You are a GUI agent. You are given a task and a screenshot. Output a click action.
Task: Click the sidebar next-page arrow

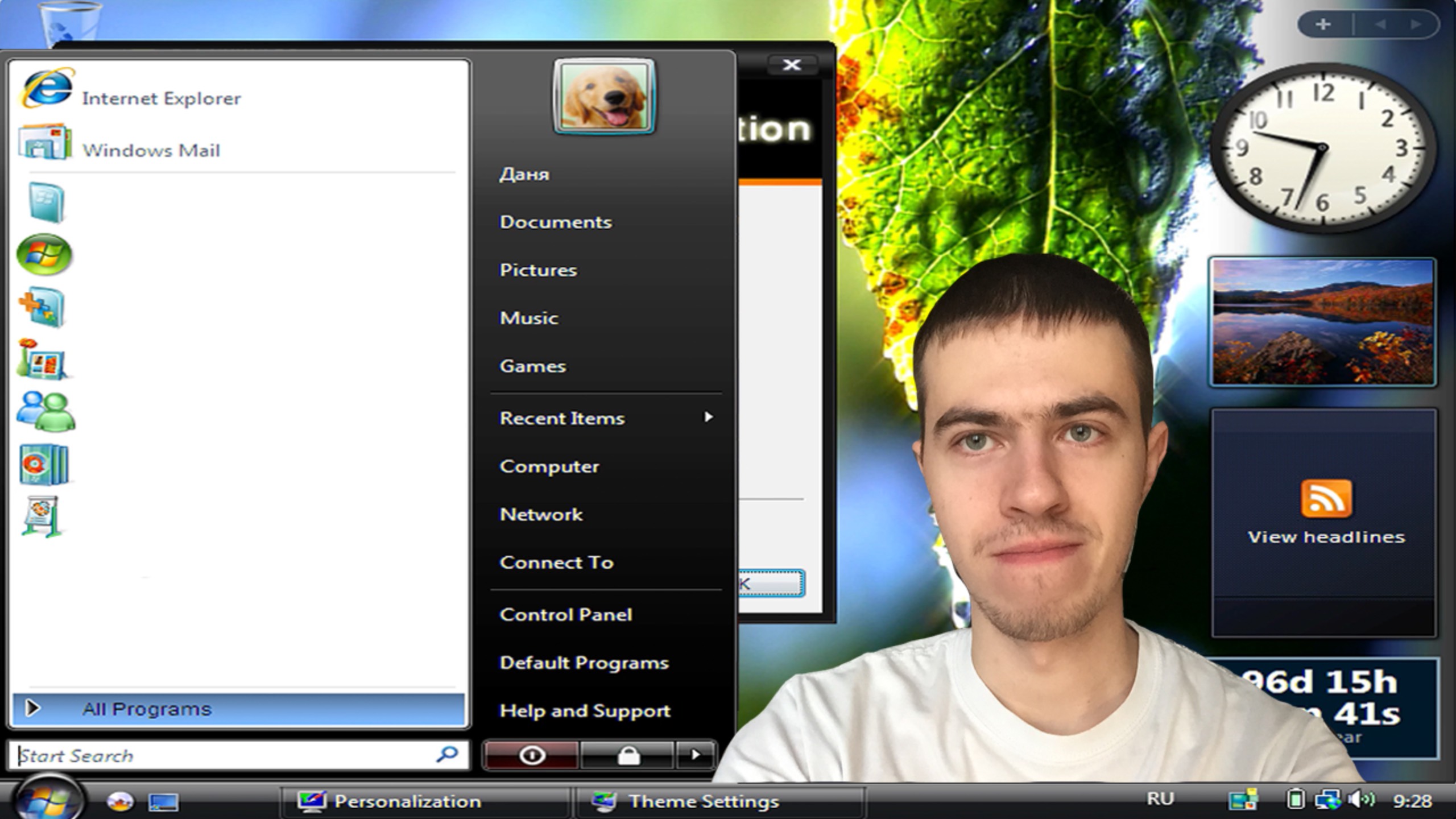tap(1416, 24)
